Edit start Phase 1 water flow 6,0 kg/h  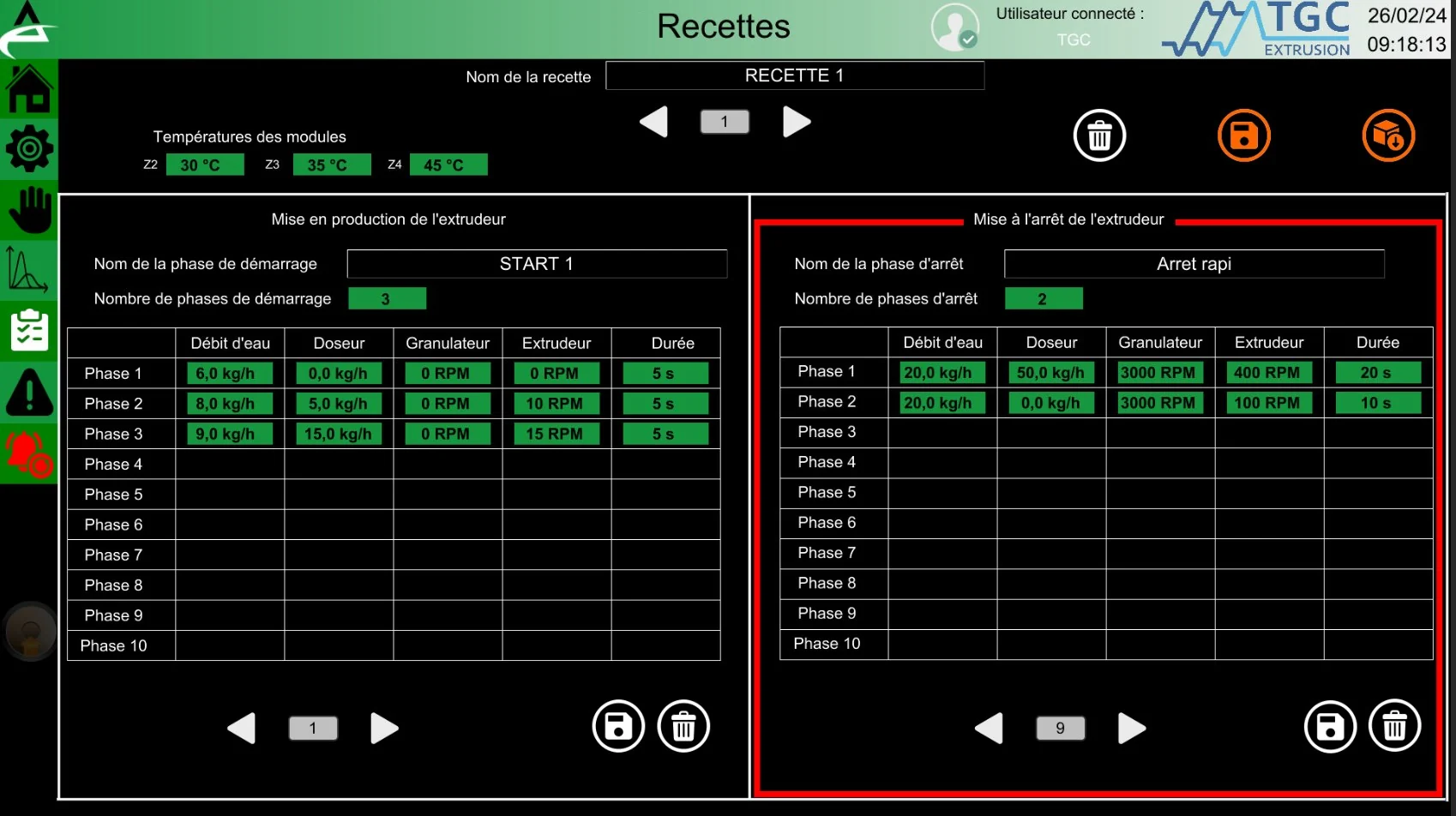[230, 373]
